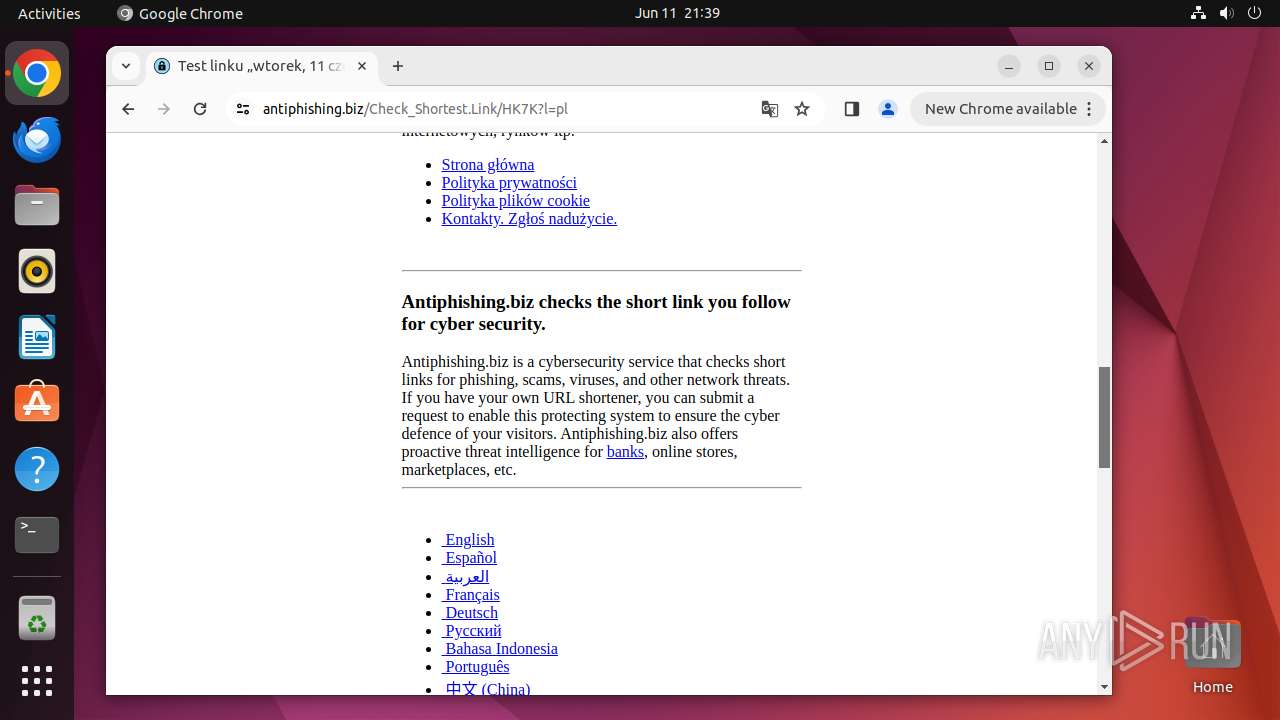This screenshot has width=1280, height=720.
Task: Go back to previous page
Action: click(128, 109)
